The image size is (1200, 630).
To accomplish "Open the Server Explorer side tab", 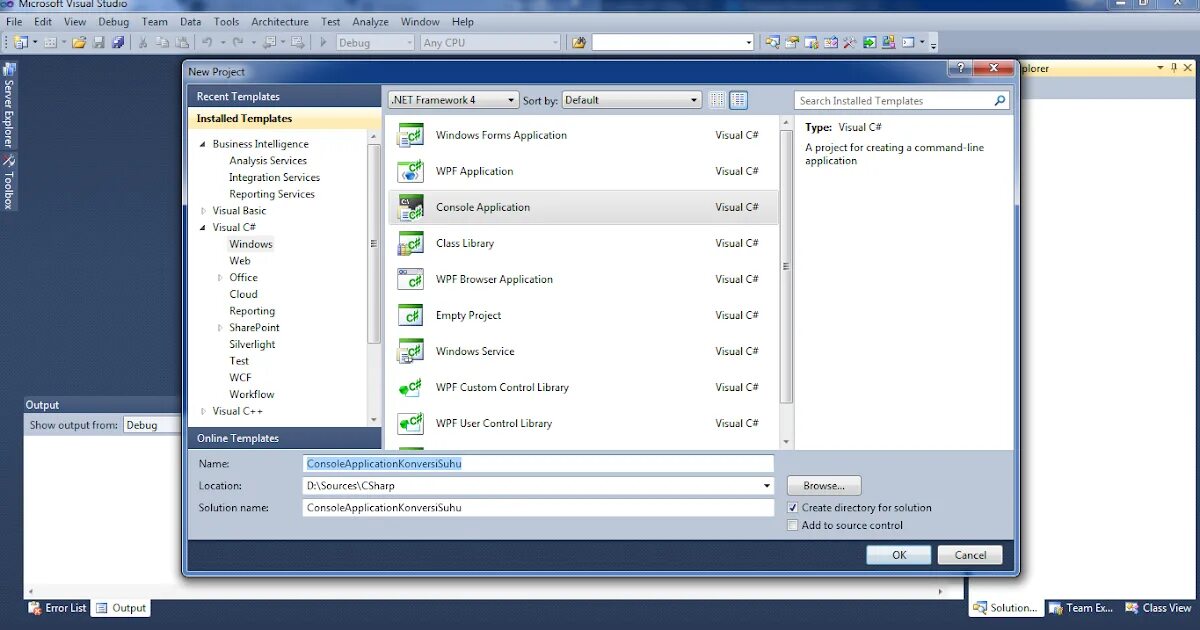I will pos(9,105).
